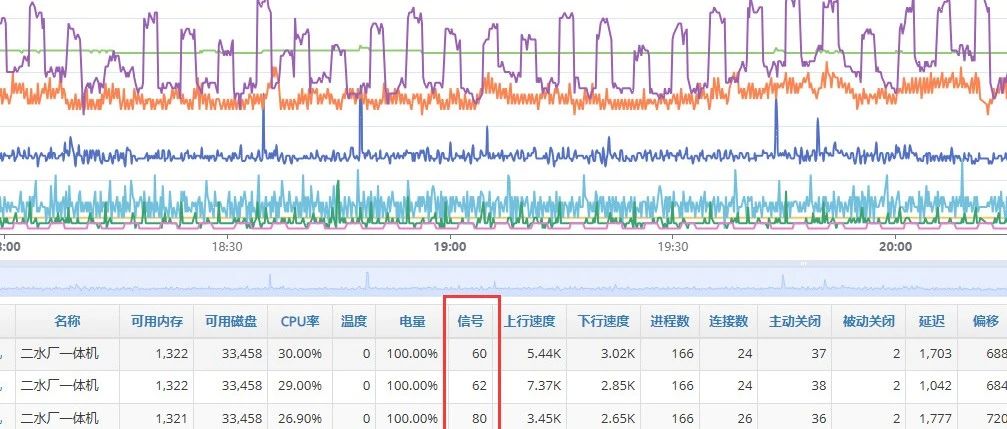Viewport: 1007px width, 429px height.
Task: Click latency cell 1,777
Action: click(x=936, y=419)
